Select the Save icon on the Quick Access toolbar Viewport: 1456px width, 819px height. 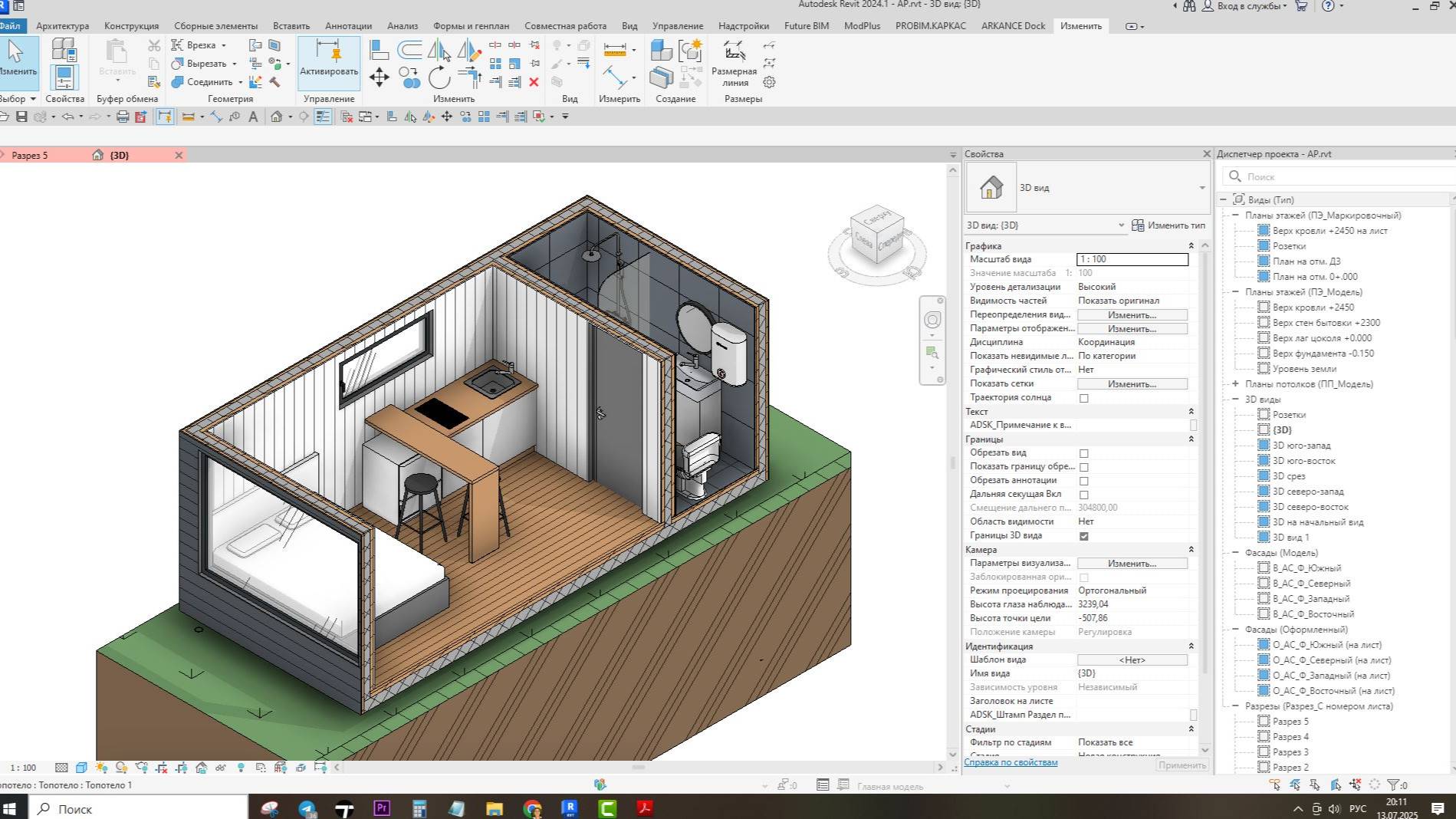[x=21, y=117]
